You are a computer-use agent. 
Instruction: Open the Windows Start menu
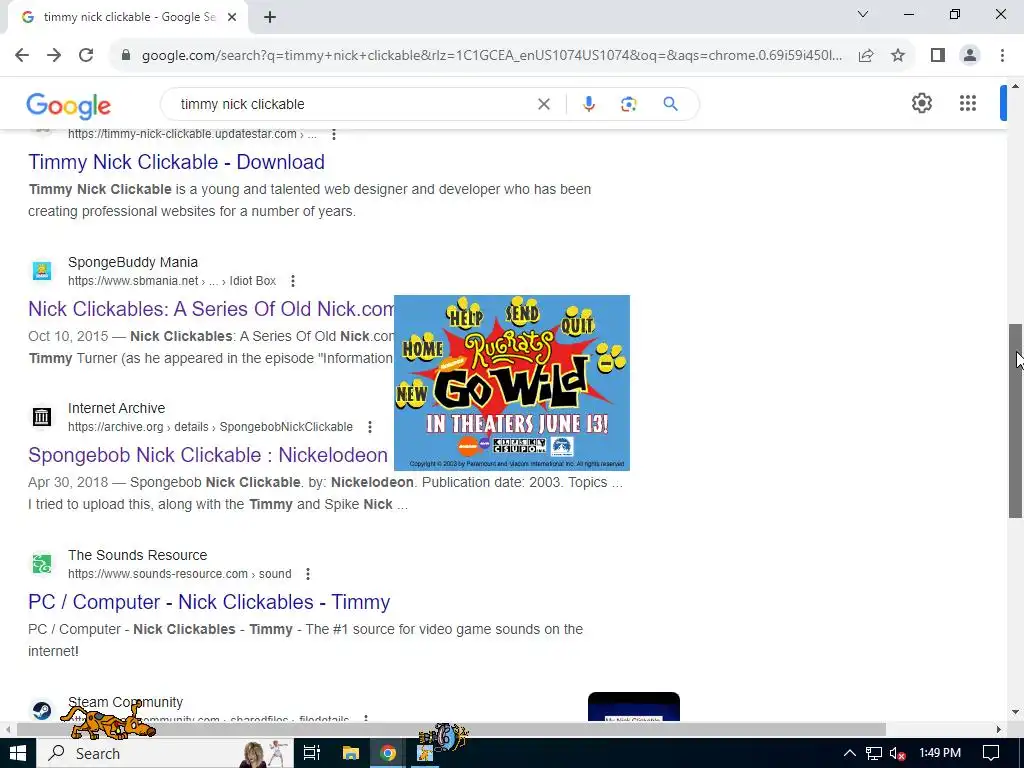18,753
